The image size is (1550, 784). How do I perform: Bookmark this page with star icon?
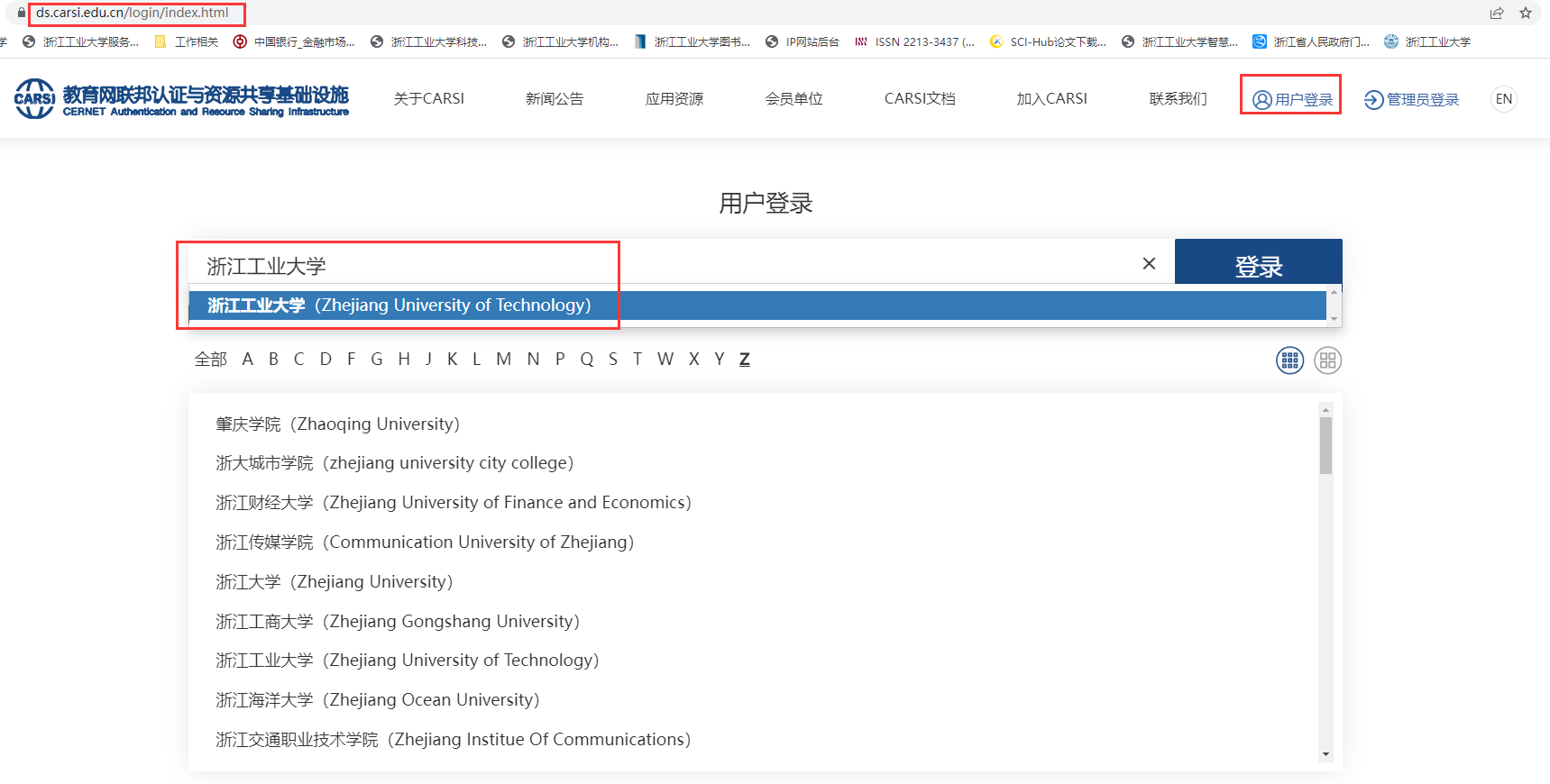click(1526, 13)
